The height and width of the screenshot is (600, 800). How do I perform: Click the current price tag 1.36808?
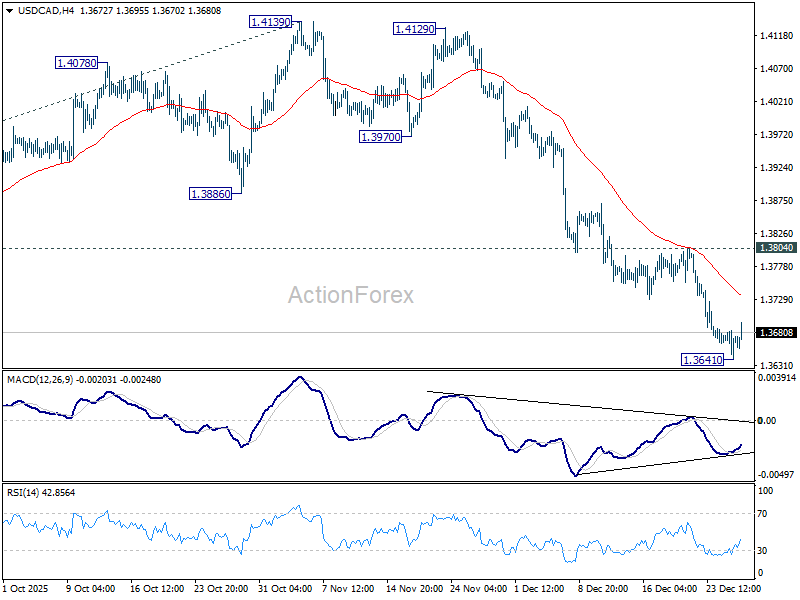pos(777,333)
